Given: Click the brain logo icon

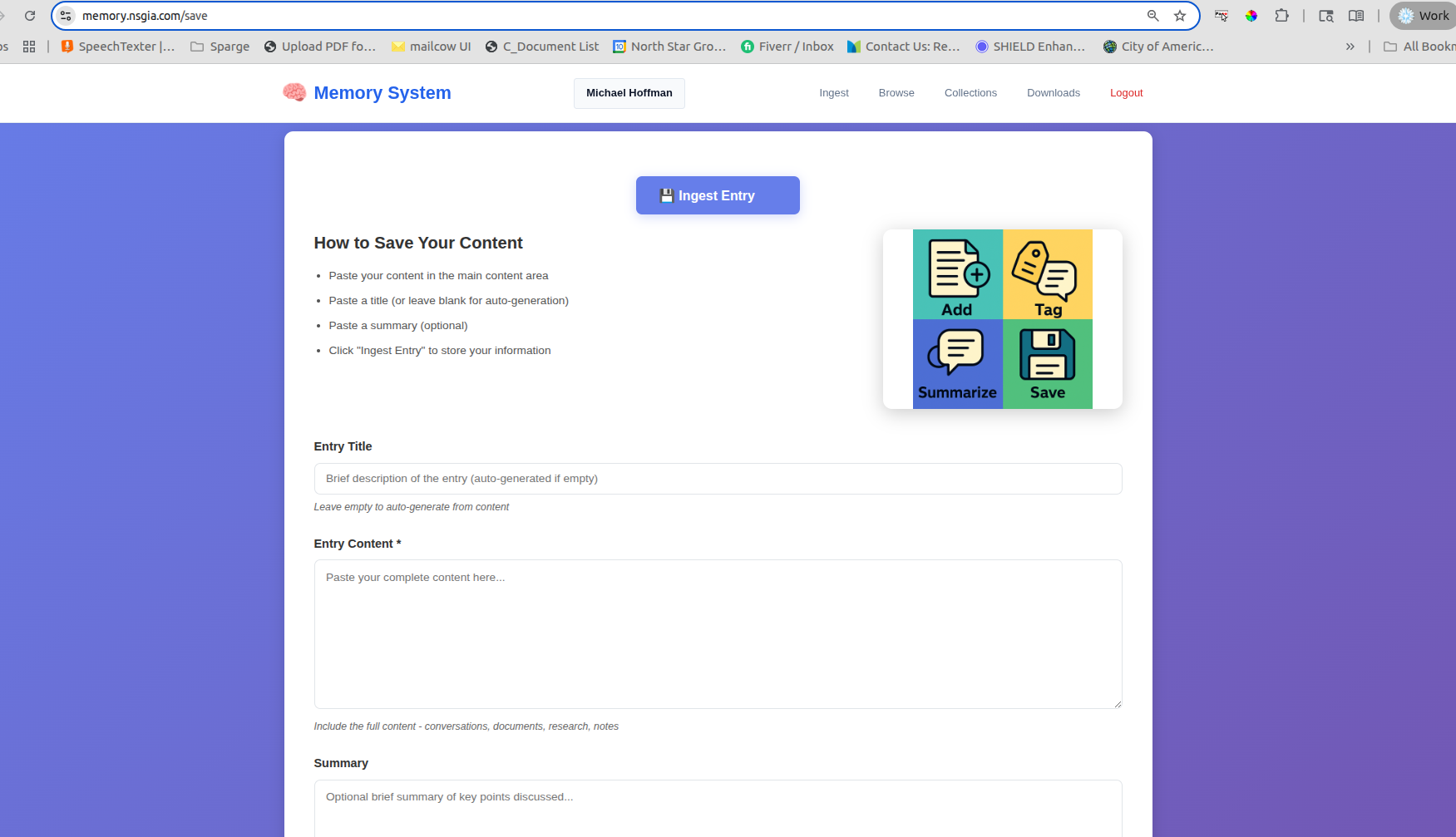Looking at the screenshot, I should click(294, 92).
